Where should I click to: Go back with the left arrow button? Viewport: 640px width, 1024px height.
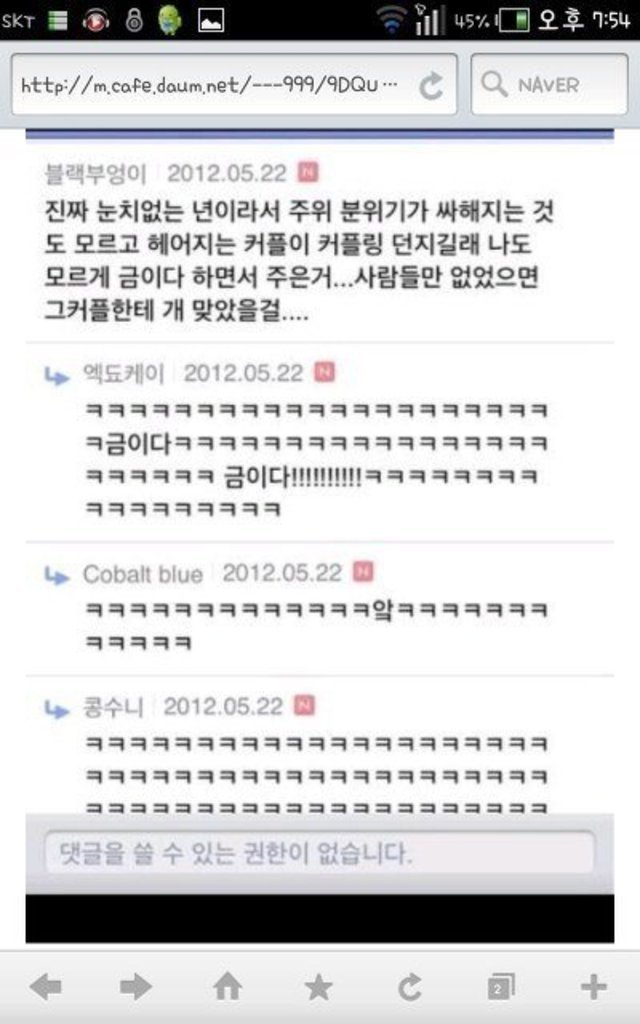pos(46,987)
